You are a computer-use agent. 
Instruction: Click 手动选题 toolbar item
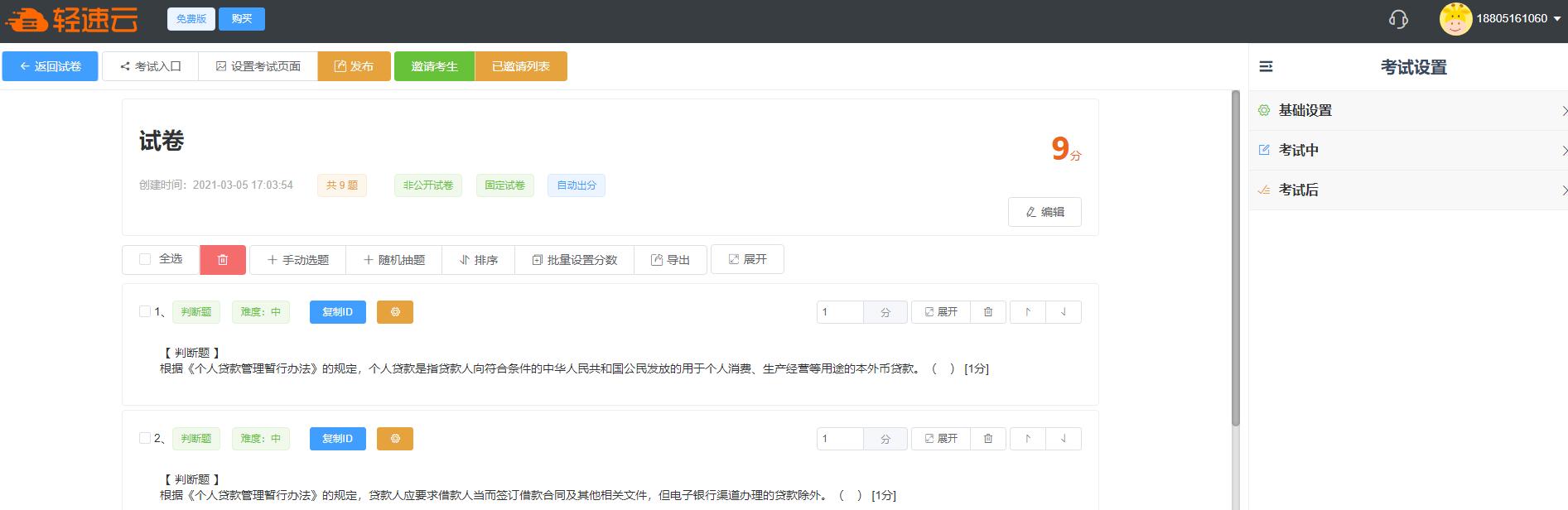pos(298,260)
